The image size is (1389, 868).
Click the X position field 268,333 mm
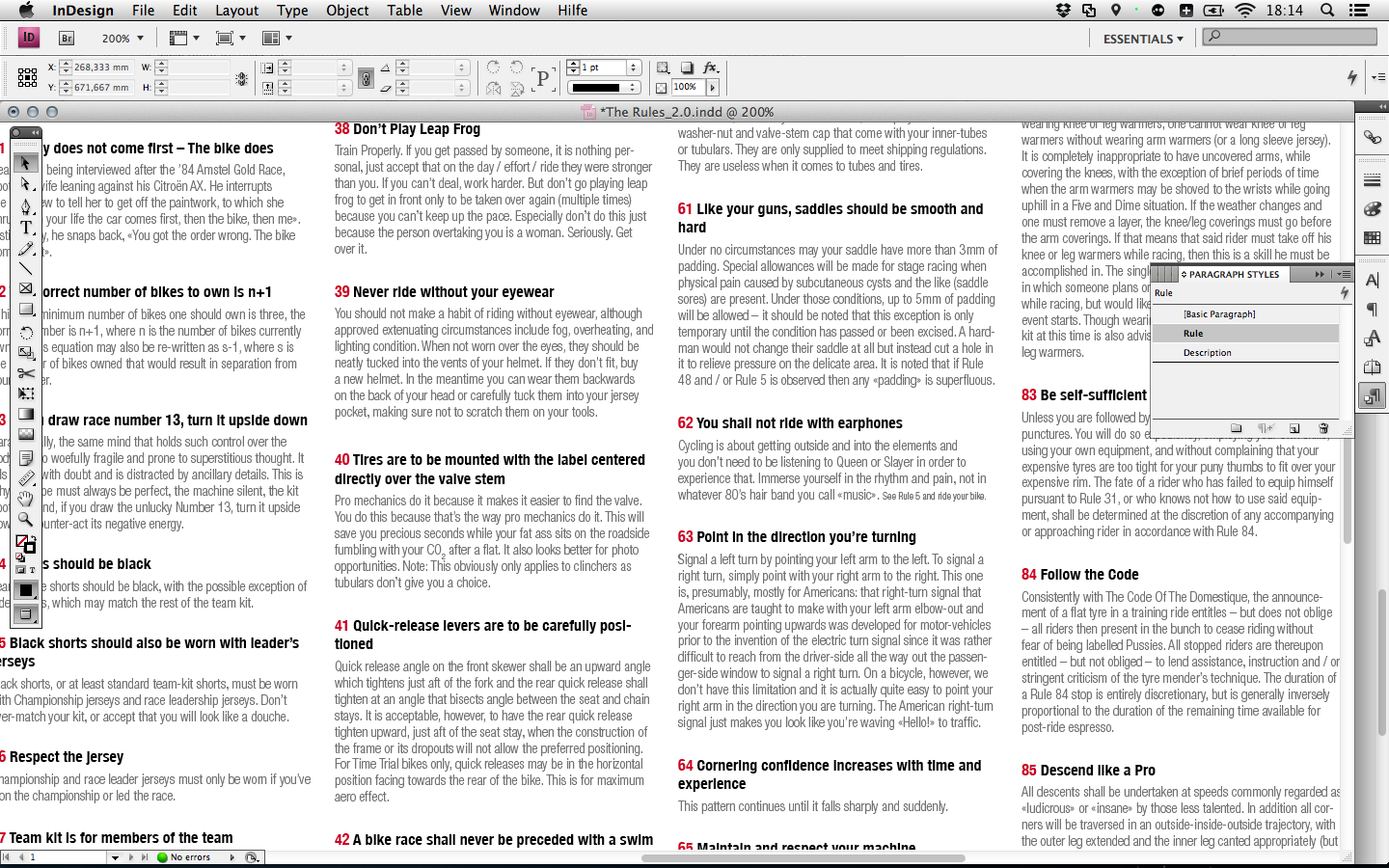coord(102,68)
